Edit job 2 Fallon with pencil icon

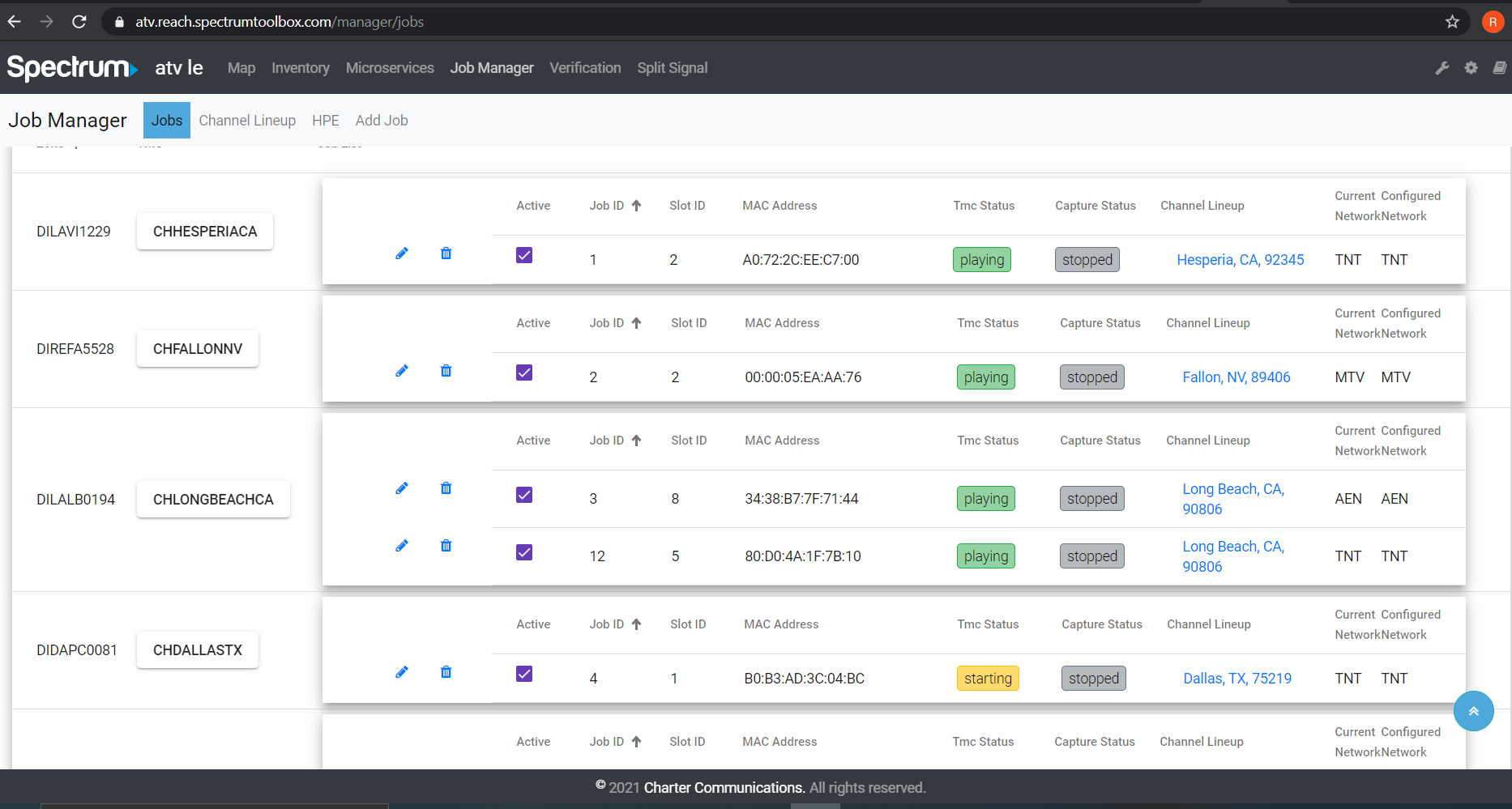(402, 371)
